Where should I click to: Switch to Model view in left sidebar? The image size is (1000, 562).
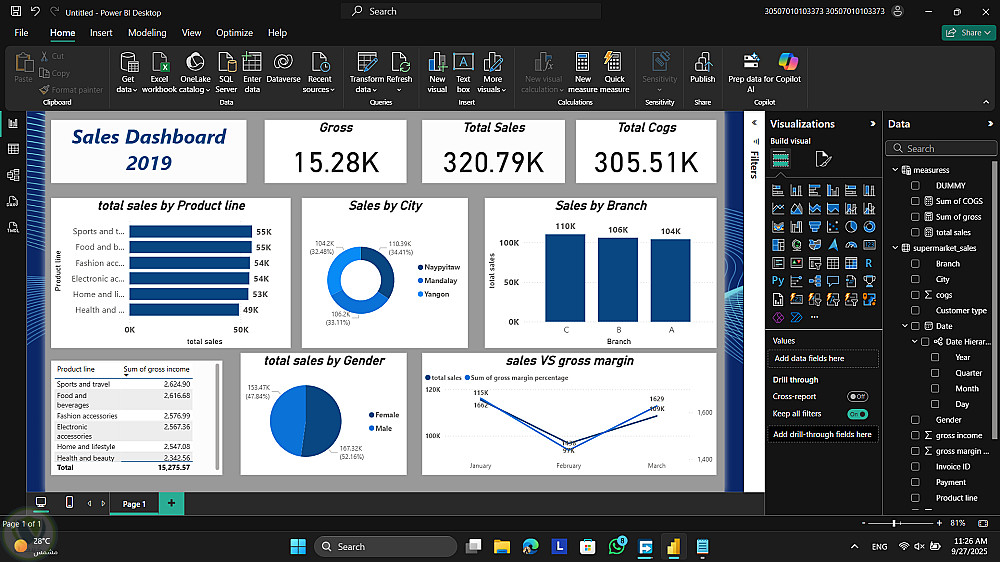pos(13,175)
